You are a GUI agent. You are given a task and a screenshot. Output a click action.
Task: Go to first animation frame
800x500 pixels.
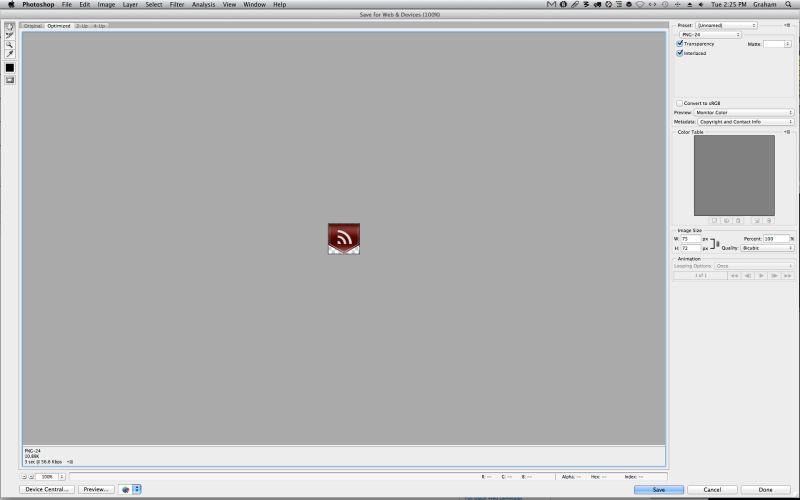(734, 276)
